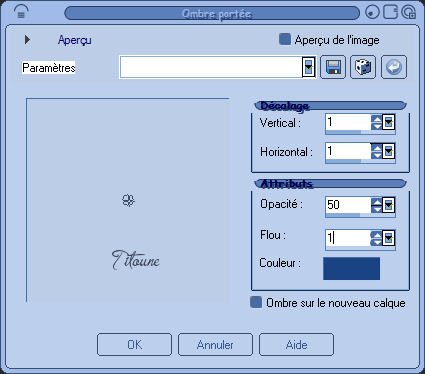
Task: Click the slider bar under Vertical field
Action: 360,133
